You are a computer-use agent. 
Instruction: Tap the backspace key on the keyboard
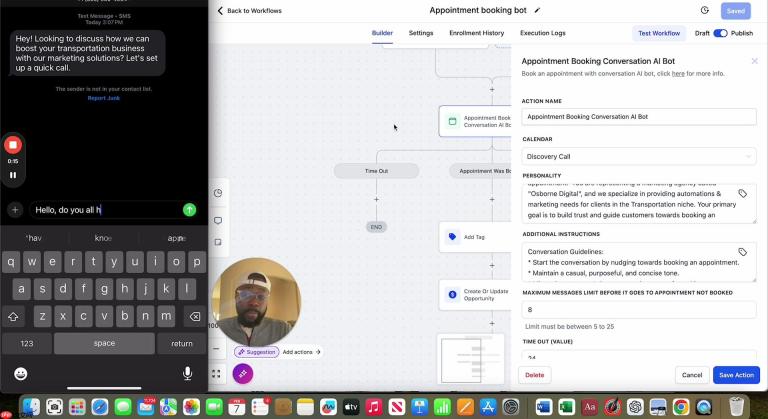[x=194, y=317]
